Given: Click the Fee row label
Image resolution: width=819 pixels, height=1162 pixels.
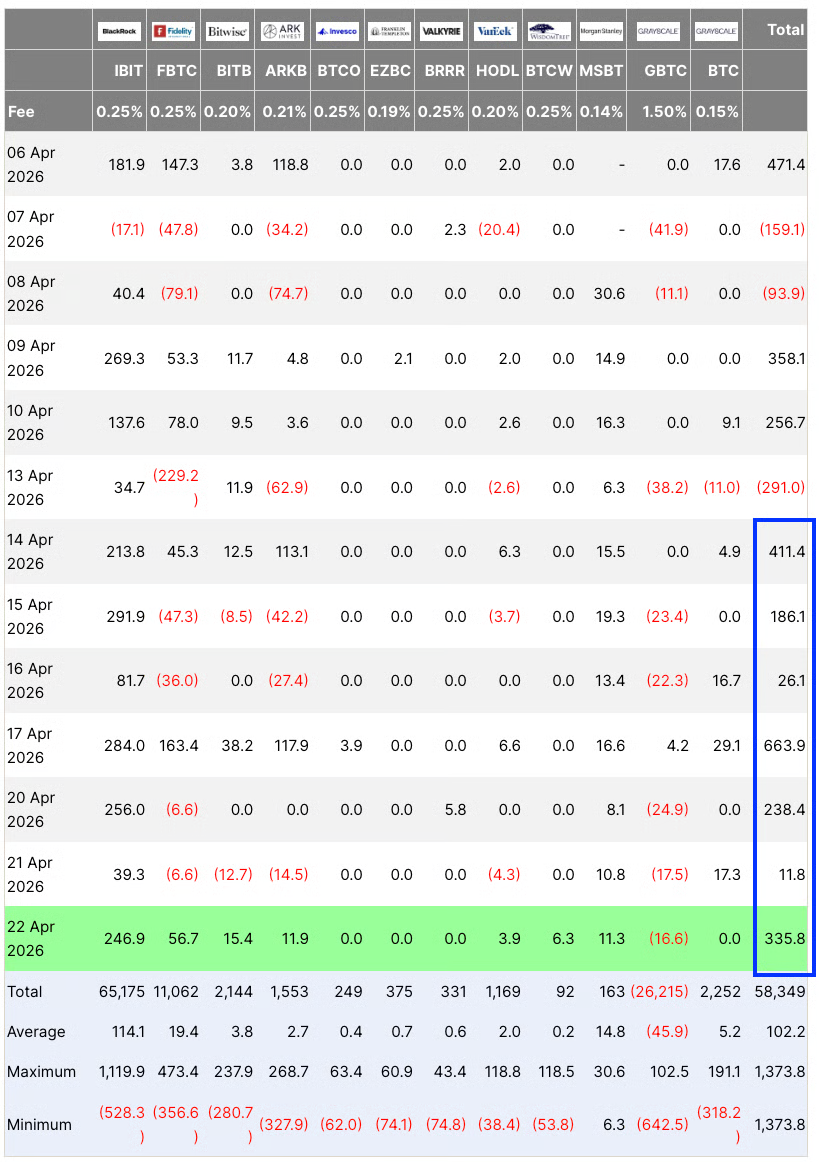Looking at the screenshot, I should [x=21, y=112].
